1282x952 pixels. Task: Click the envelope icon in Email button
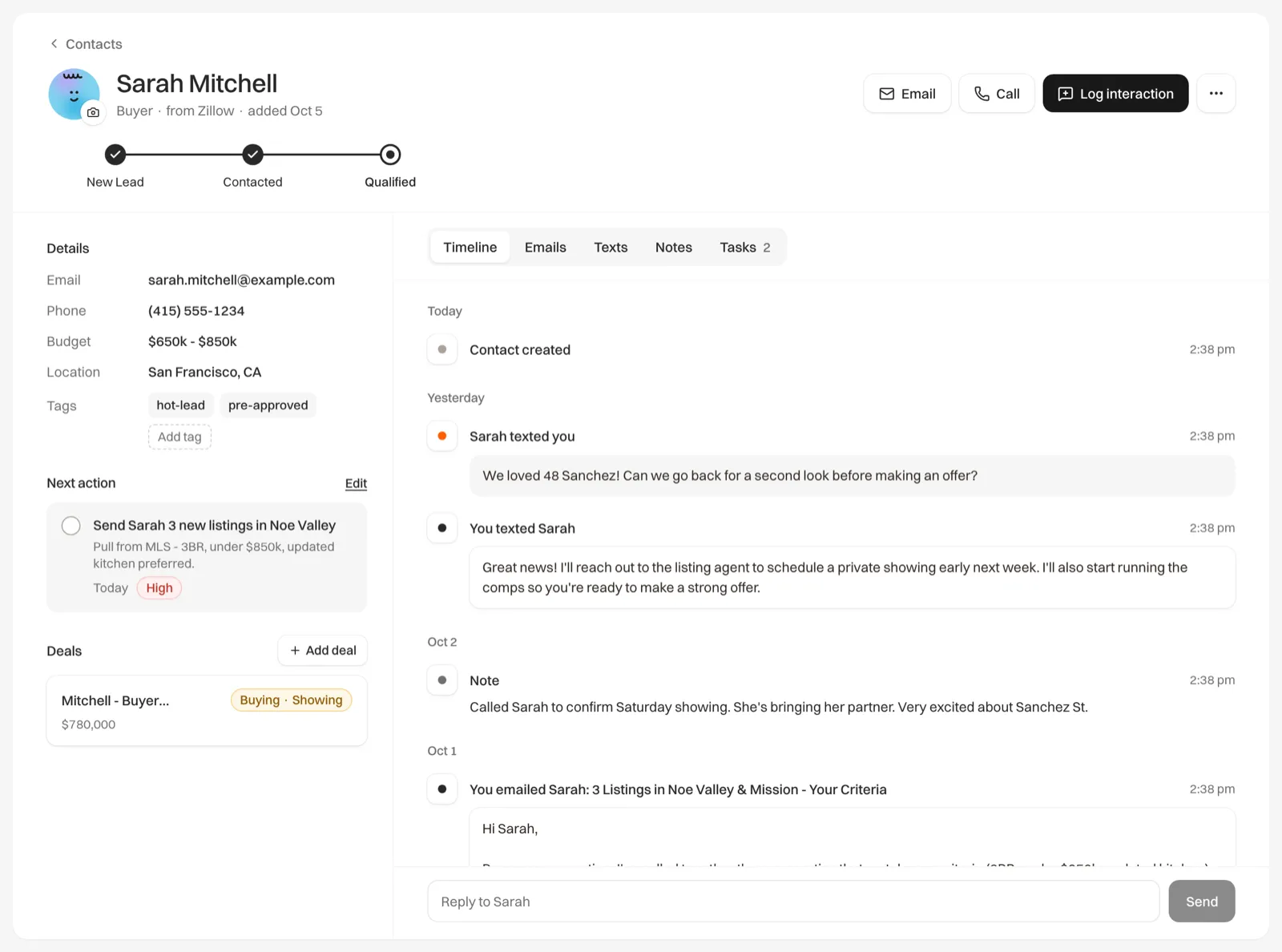pos(887,94)
